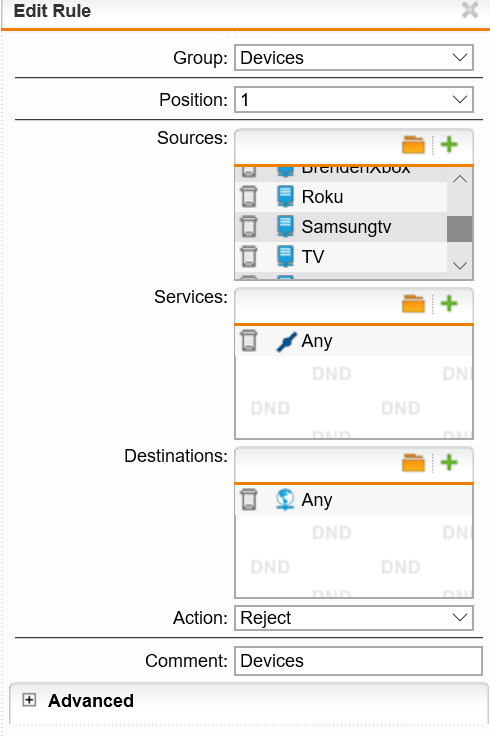Open the Position dropdown
Screen dimensions: 490x736
pos(354,100)
